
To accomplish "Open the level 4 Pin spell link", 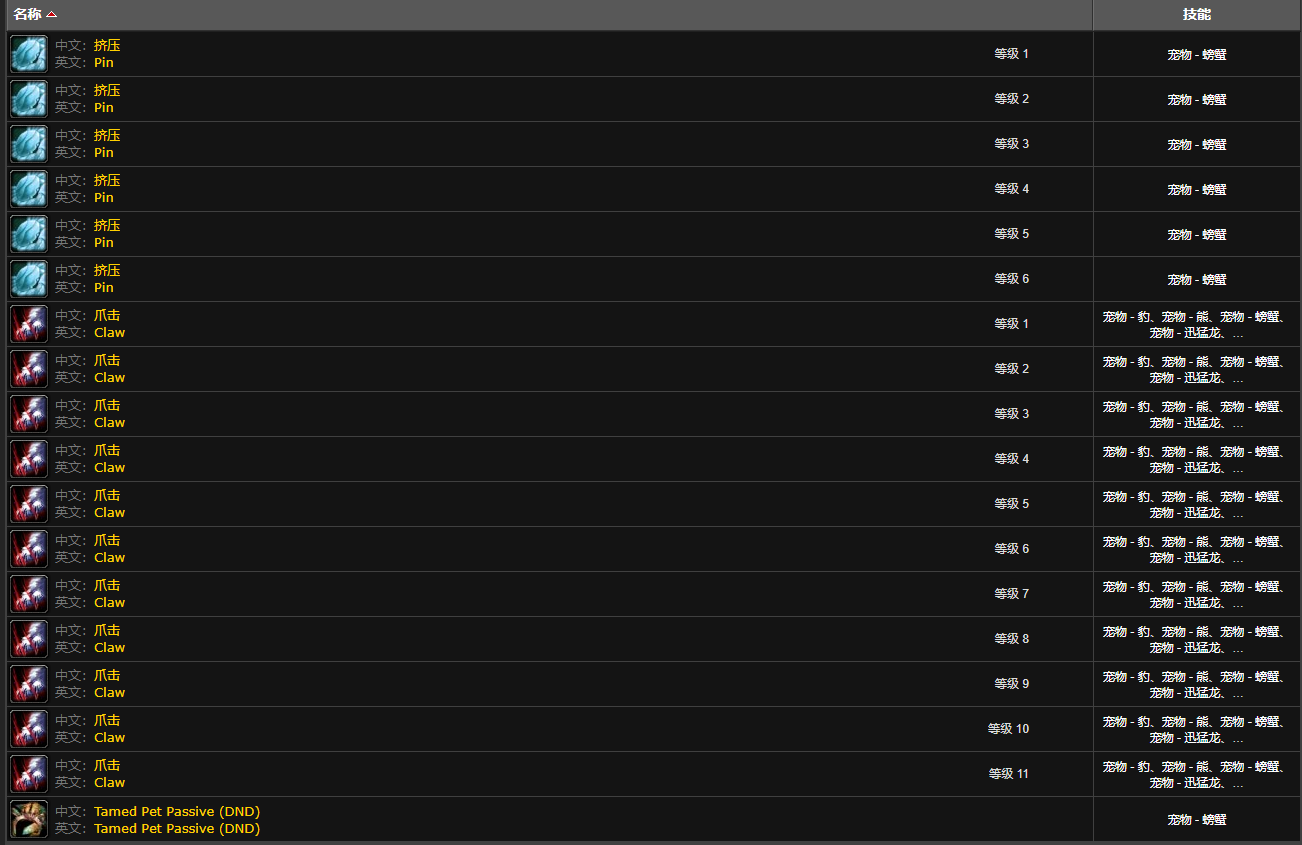I will 104,197.
